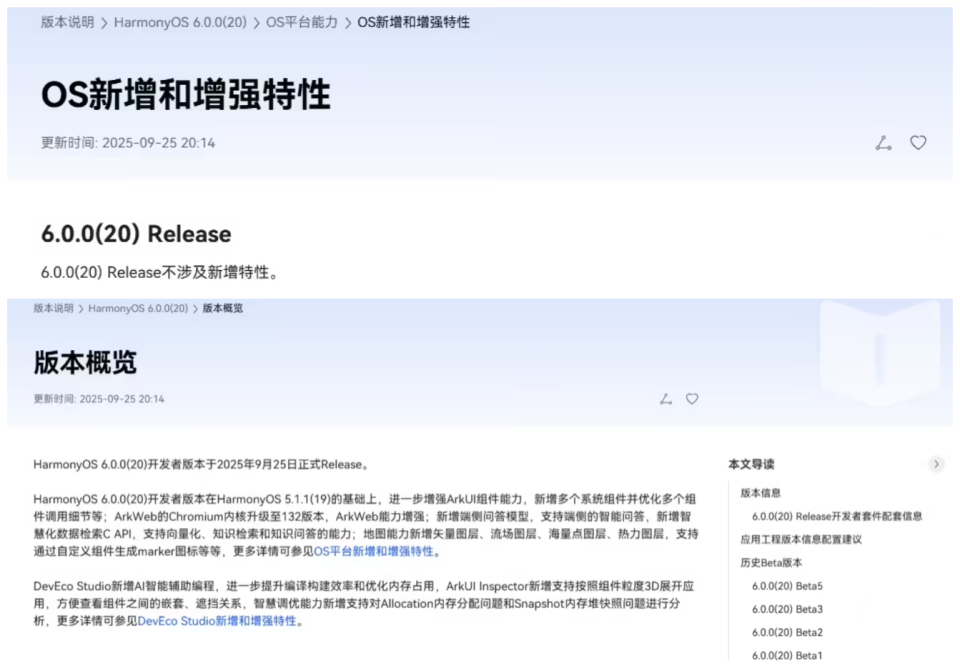Navigate to 应用工程版本信息配置建议 section
The width and height of the screenshot is (960, 668).
click(x=801, y=539)
